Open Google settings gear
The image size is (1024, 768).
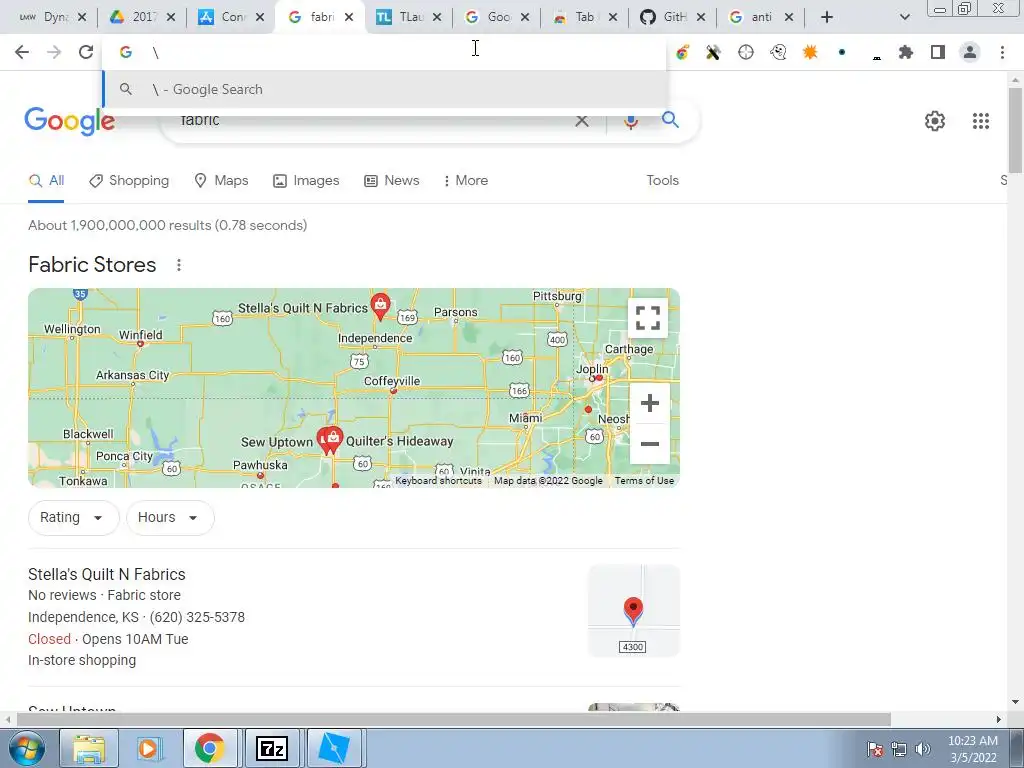935,121
